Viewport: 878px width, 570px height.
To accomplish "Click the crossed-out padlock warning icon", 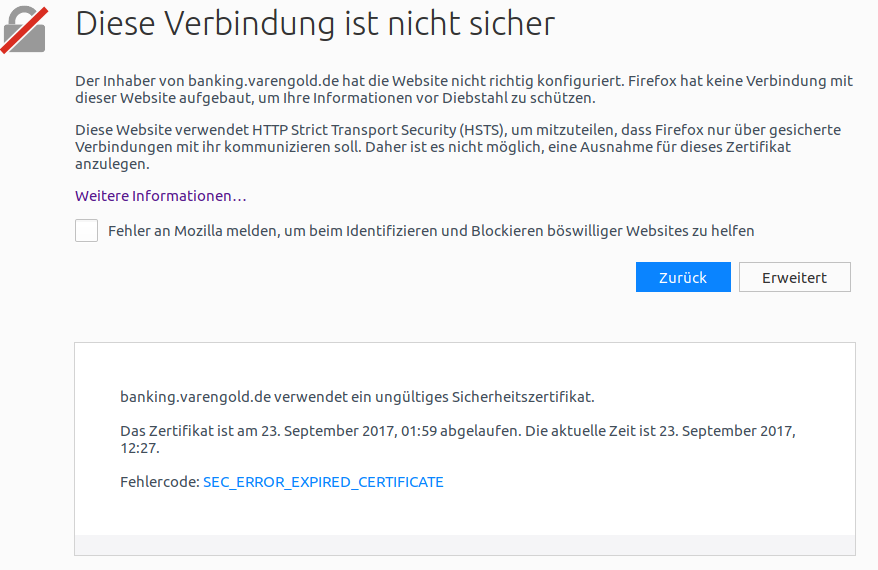I will 25,30.
